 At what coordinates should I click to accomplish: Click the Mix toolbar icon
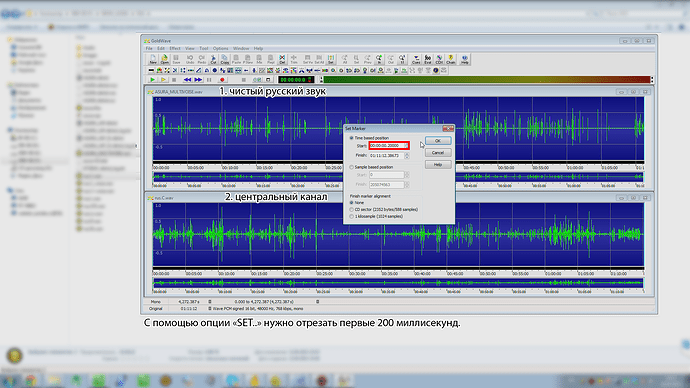[x=259, y=59]
